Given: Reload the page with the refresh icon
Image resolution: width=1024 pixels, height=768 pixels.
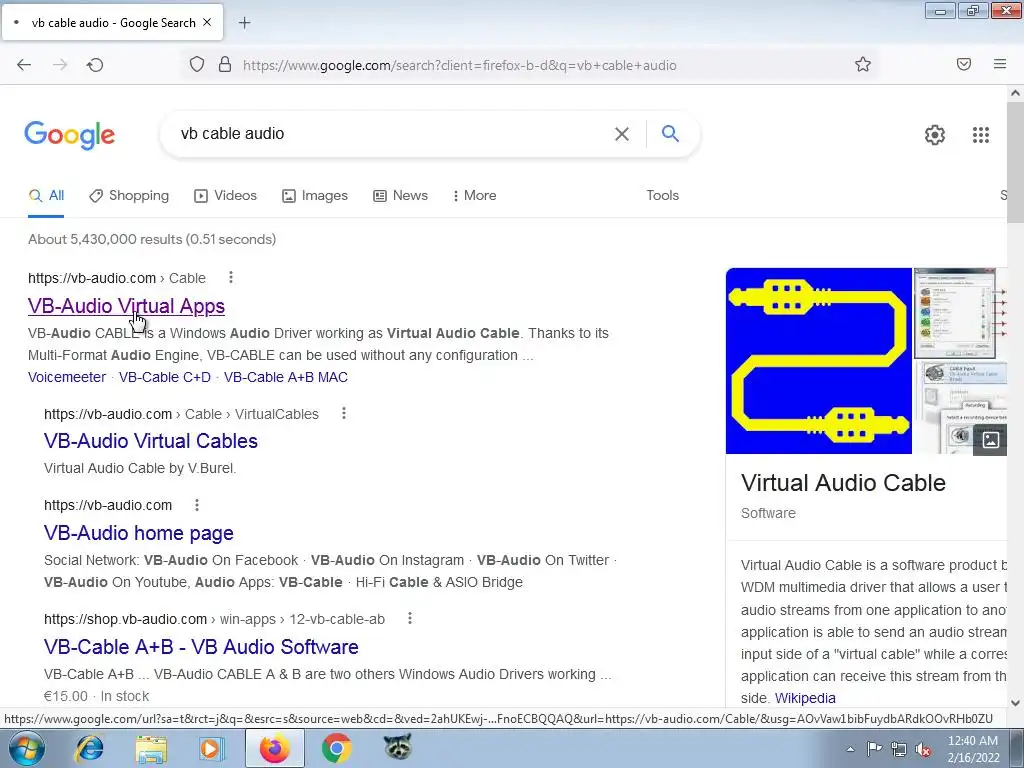Looking at the screenshot, I should tap(95, 65).
